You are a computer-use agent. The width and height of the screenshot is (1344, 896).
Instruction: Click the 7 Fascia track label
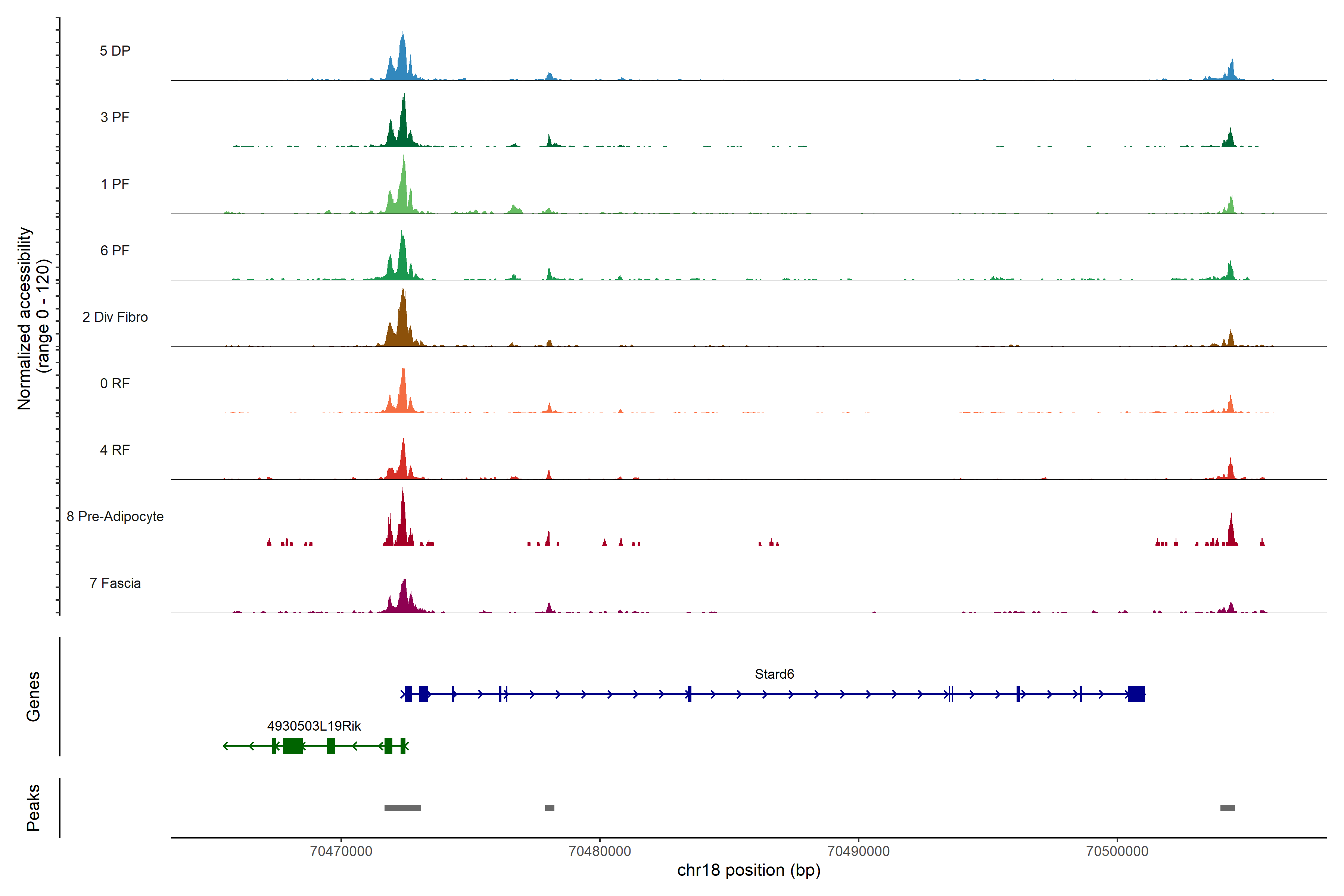click(x=115, y=583)
